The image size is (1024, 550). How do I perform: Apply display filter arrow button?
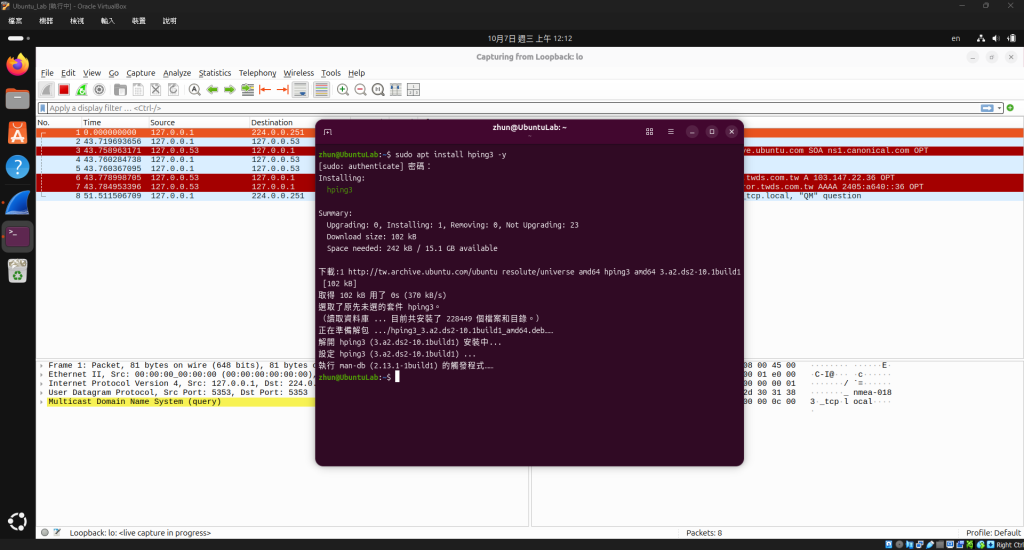tap(987, 108)
